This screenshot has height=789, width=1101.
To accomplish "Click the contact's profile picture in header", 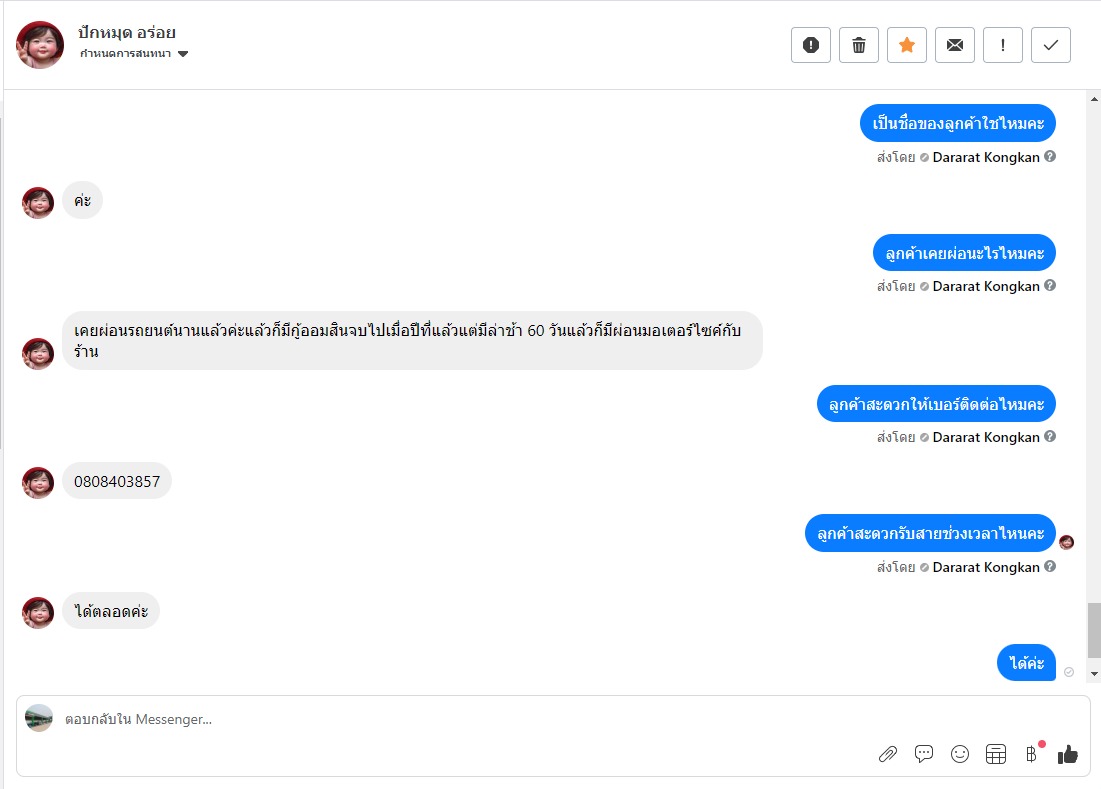I will coord(40,45).
